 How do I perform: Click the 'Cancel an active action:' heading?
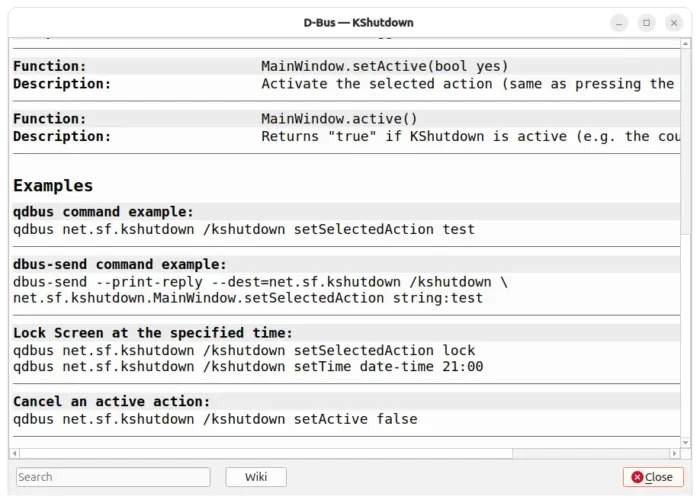click(112, 402)
